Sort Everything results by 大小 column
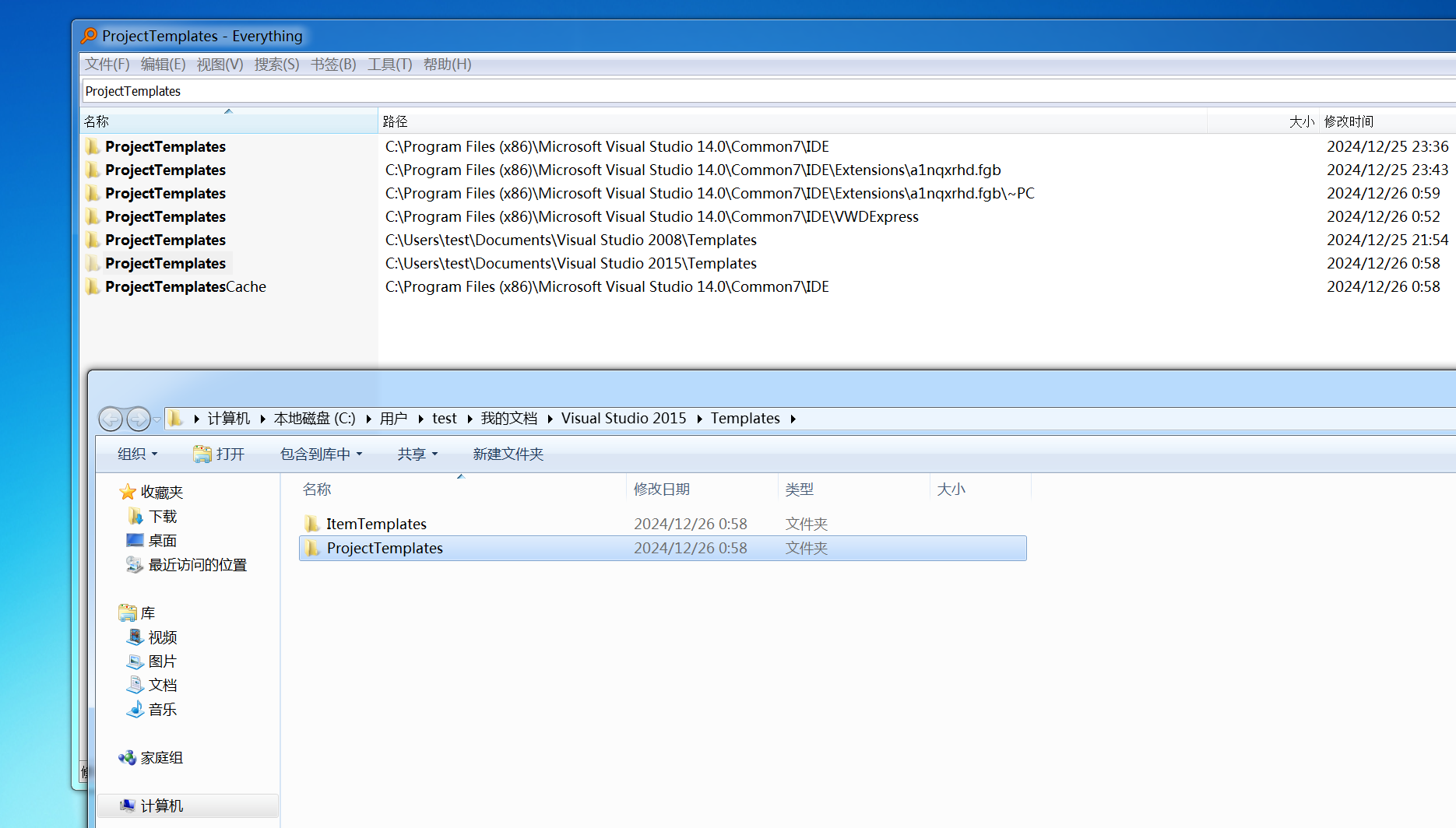1456x828 pixels. [x=1263, y=121]
